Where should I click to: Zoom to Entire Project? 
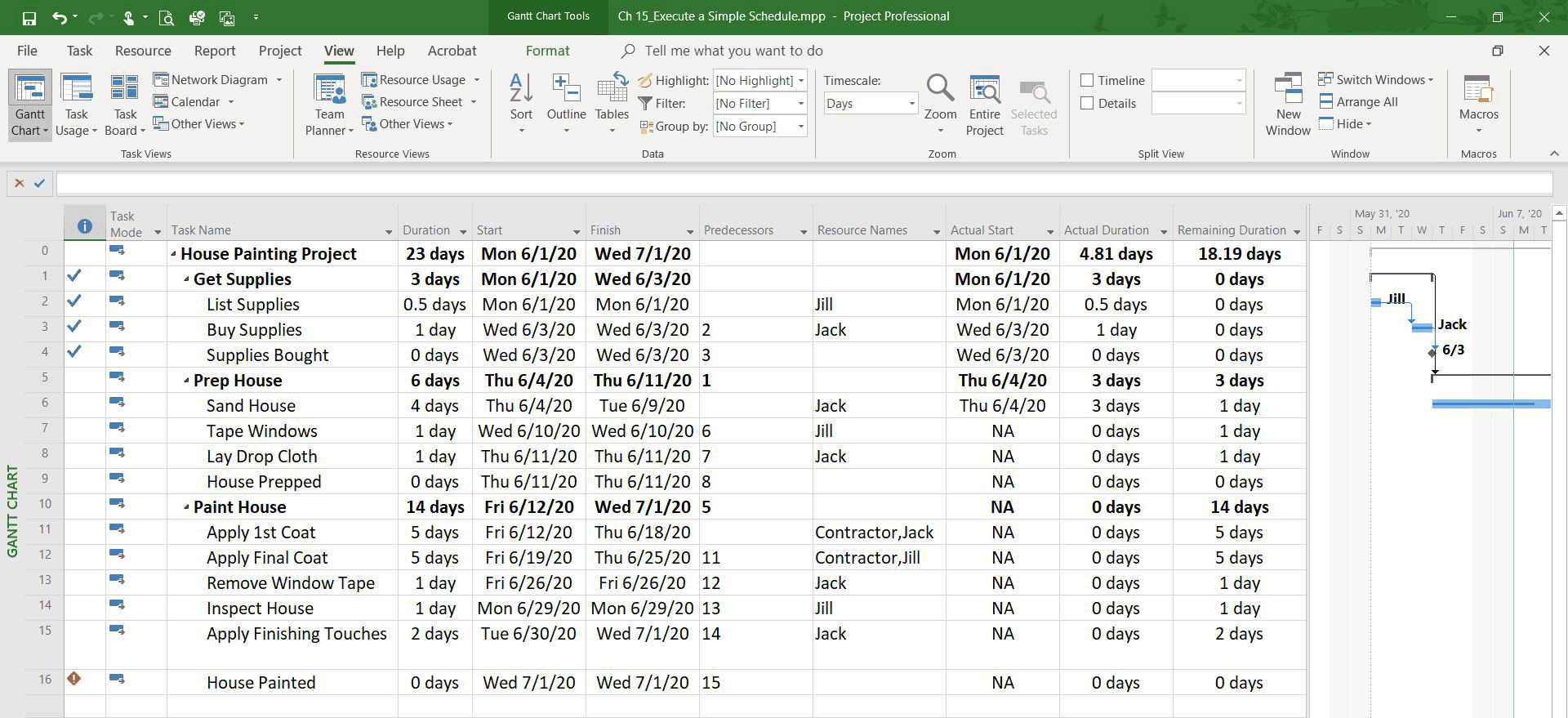click(x=984, y=105)
